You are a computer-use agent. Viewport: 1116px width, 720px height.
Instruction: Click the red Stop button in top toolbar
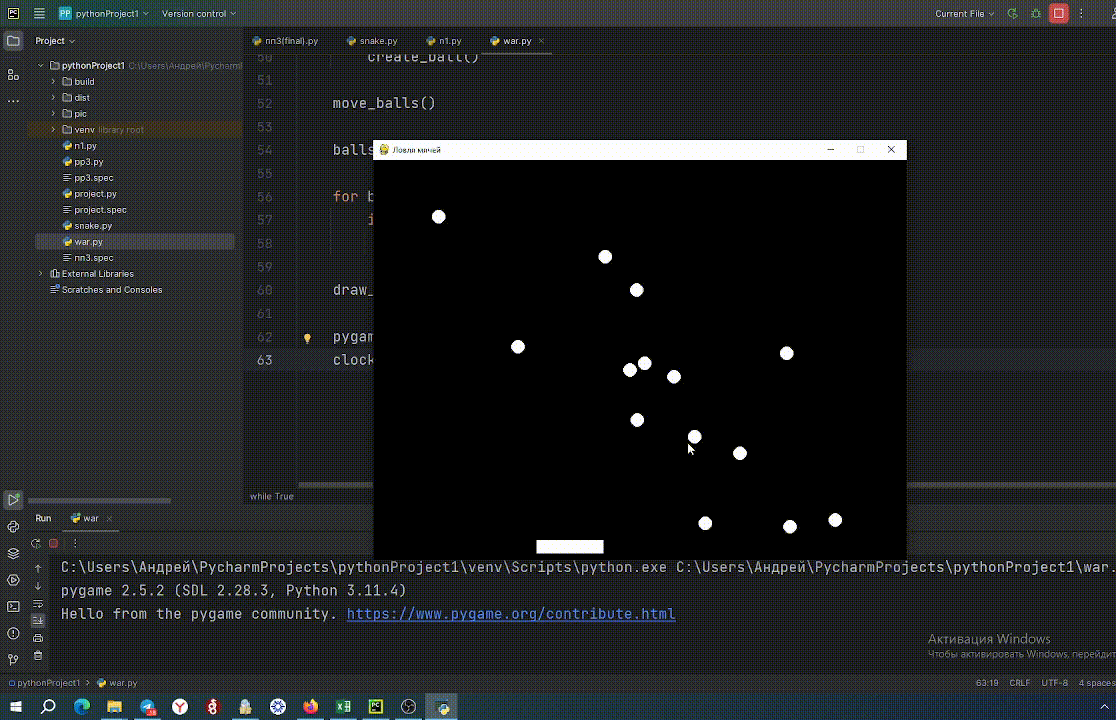tap(1058, 14)
